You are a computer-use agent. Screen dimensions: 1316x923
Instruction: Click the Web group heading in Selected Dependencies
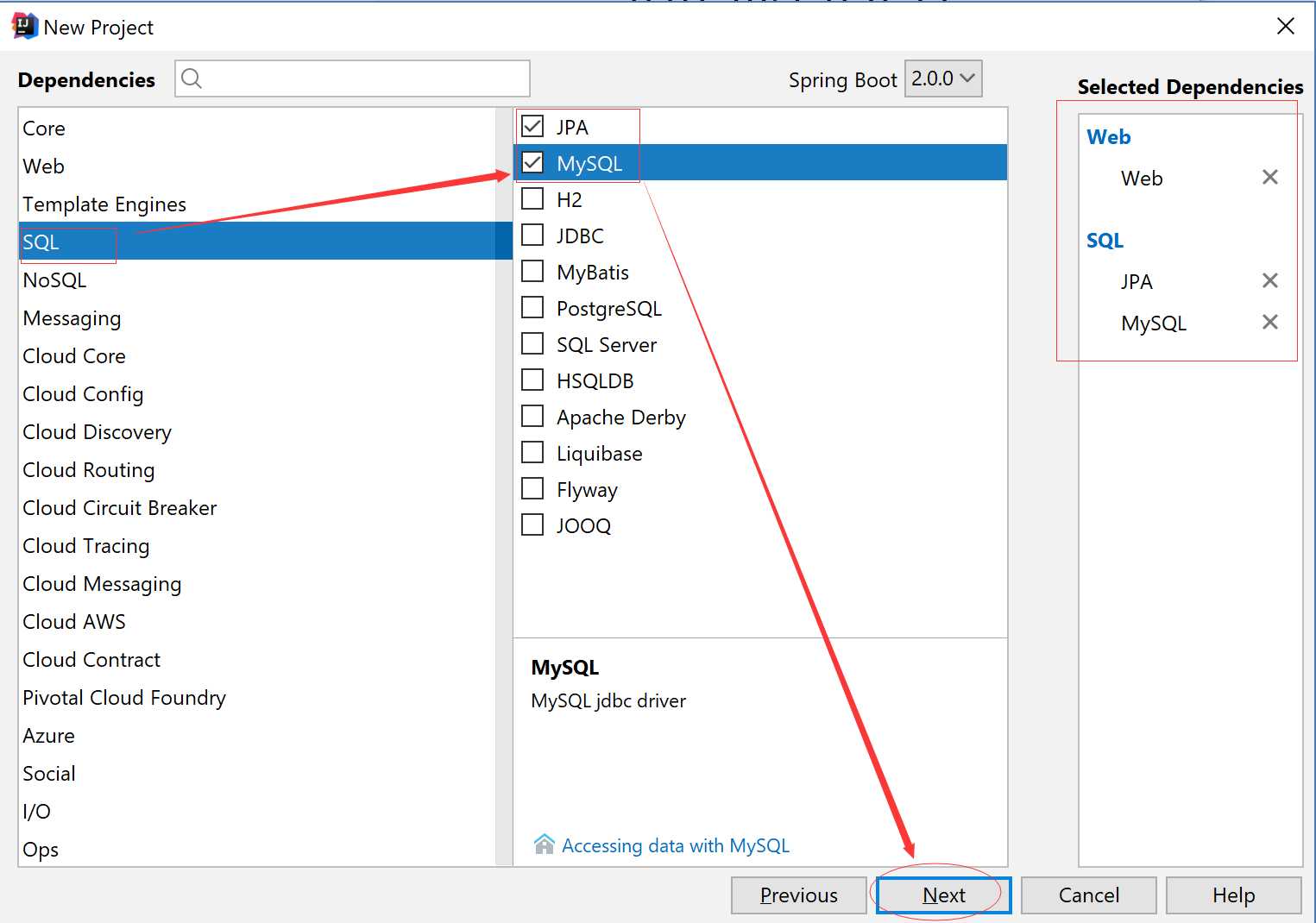pos(1108,137)
